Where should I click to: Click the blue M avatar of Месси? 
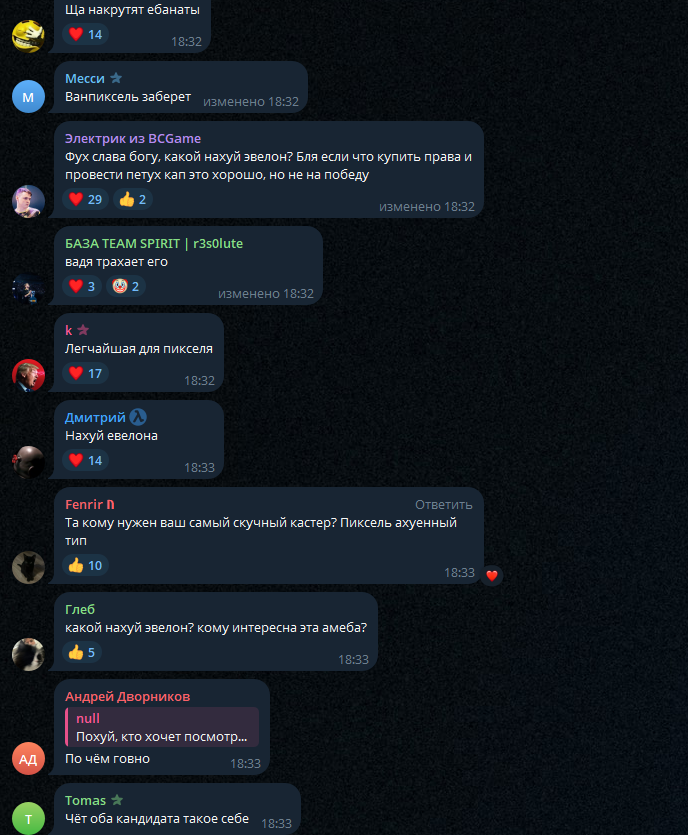pos(28,96)
